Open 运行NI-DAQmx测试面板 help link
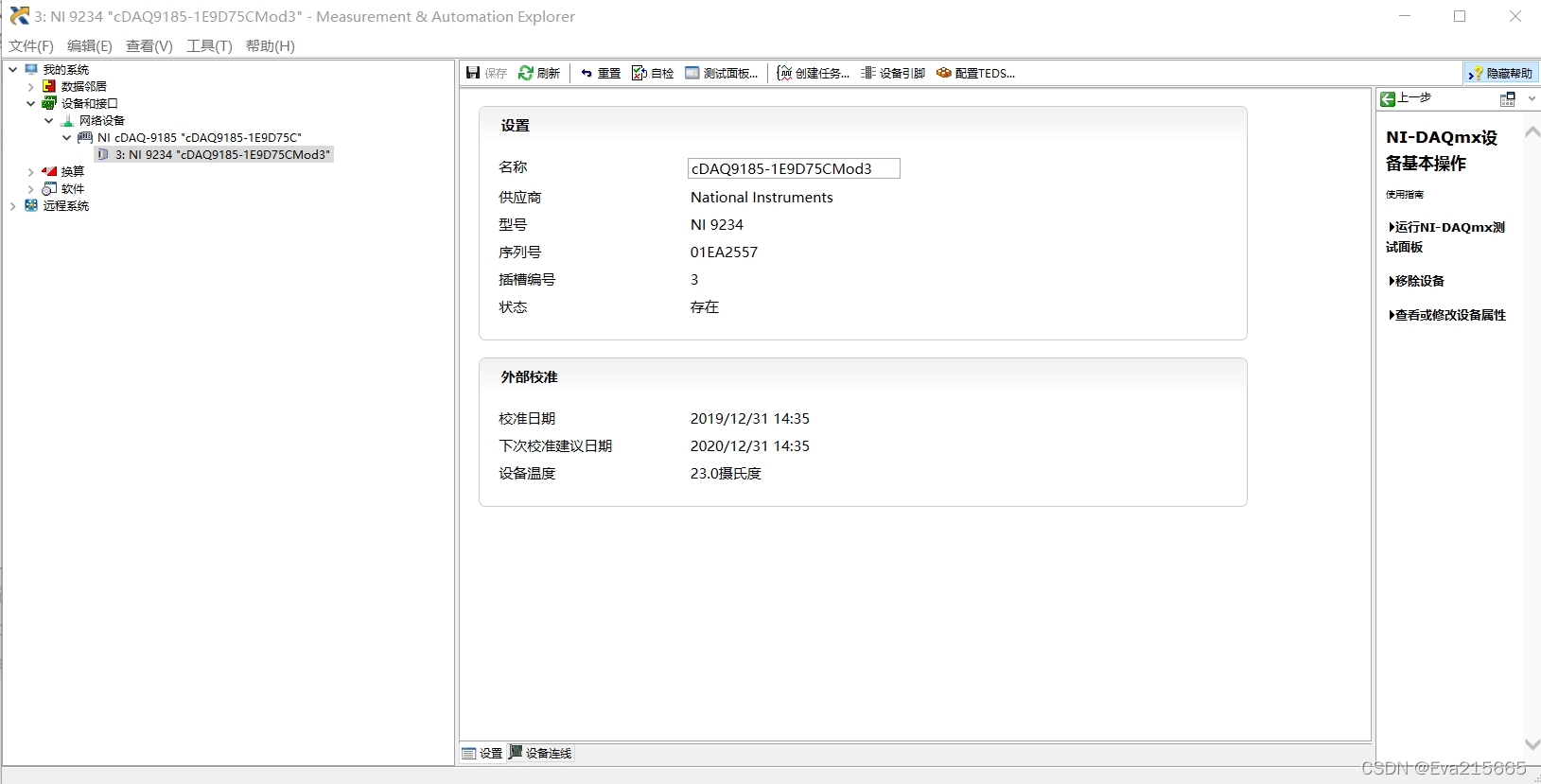1541x784 pixels. click(1445, 236)
